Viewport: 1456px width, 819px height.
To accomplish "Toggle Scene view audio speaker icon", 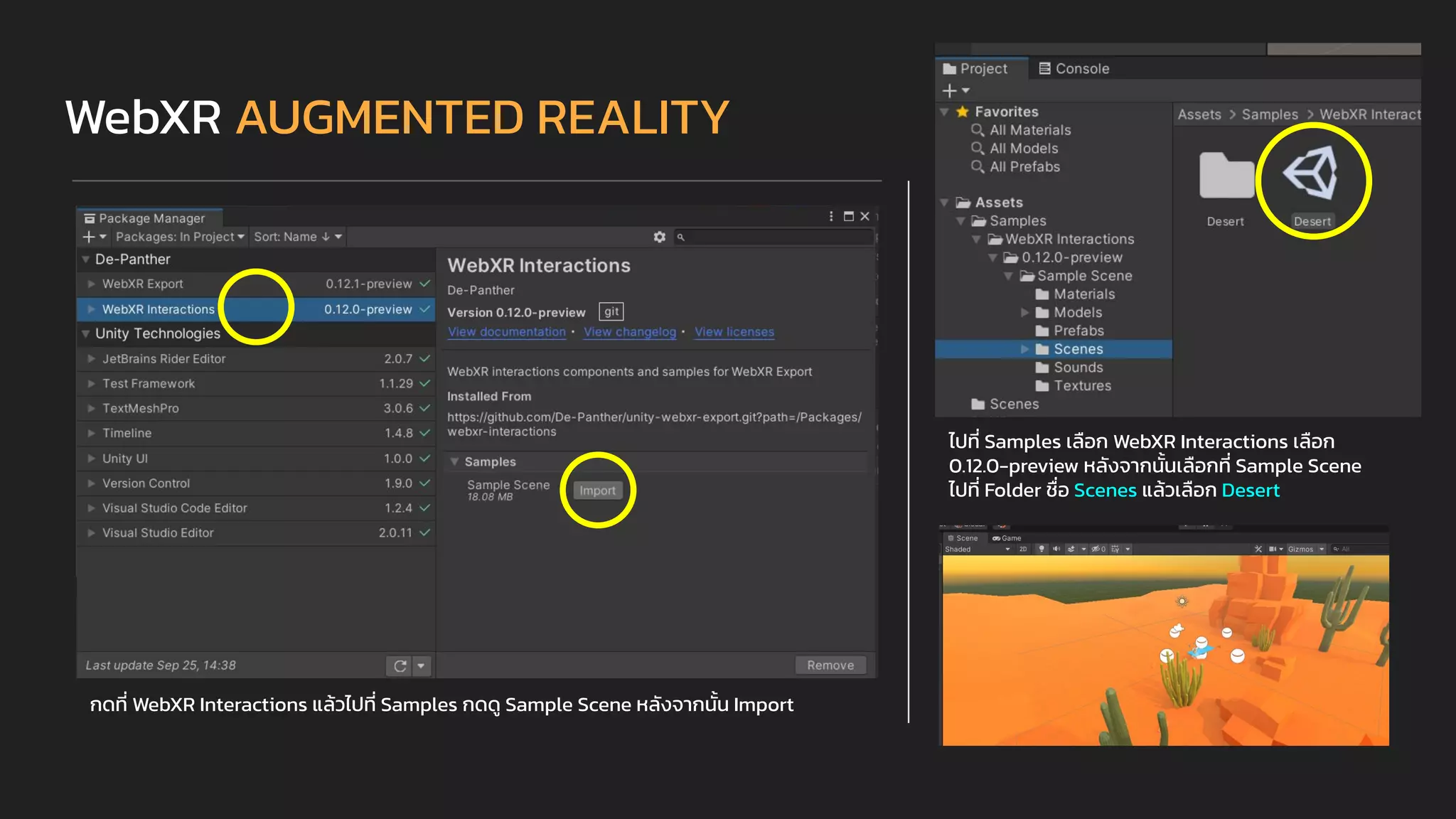I will (x=1056, y=549).
